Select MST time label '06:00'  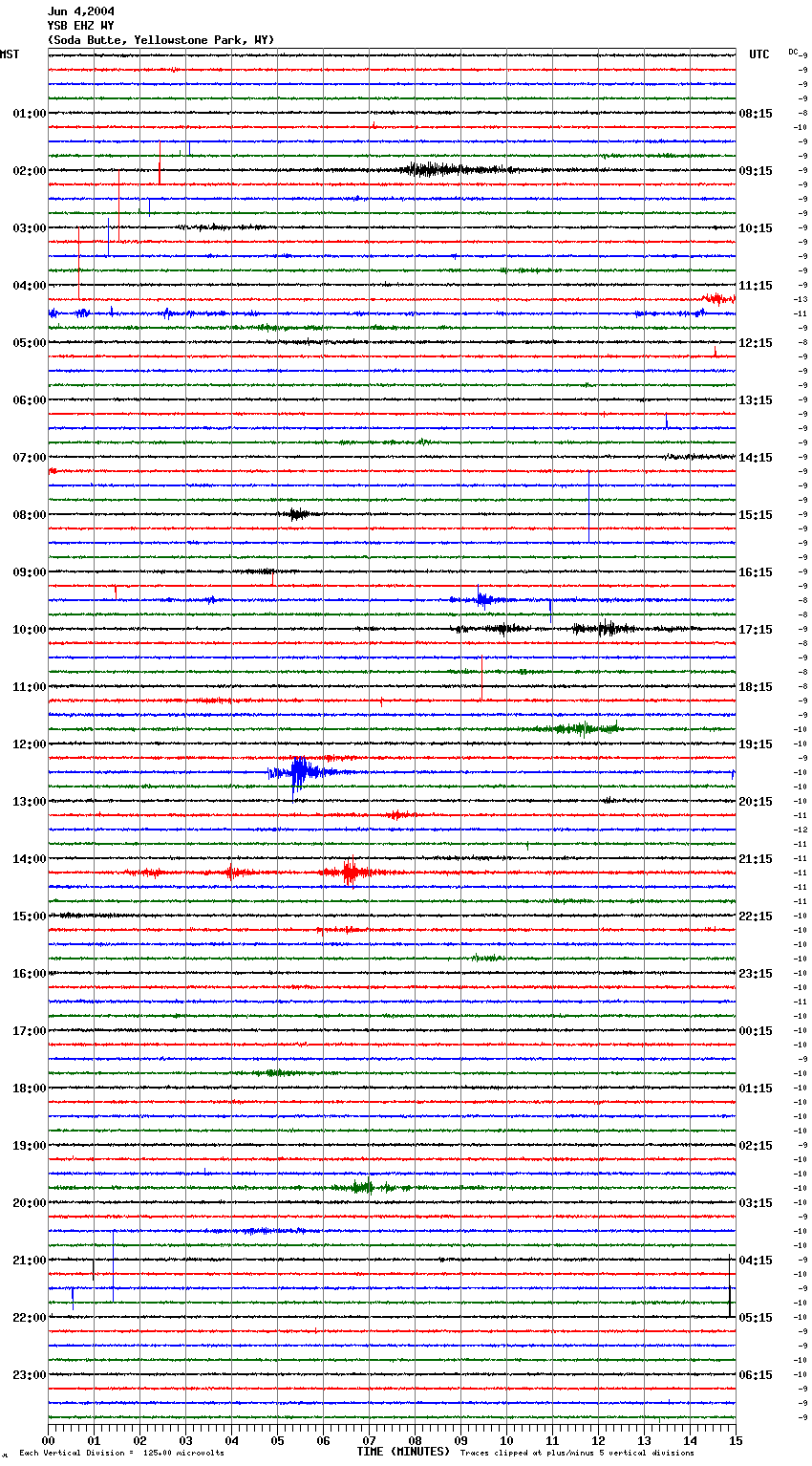(30, 400)
